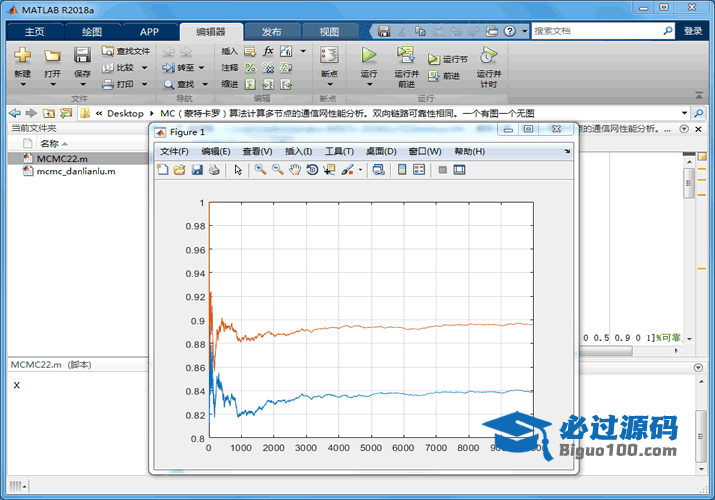This screenshot has width=715, height=500.
Task: Click the Open File icon in figure toolbar
Action: click(180, 170)
